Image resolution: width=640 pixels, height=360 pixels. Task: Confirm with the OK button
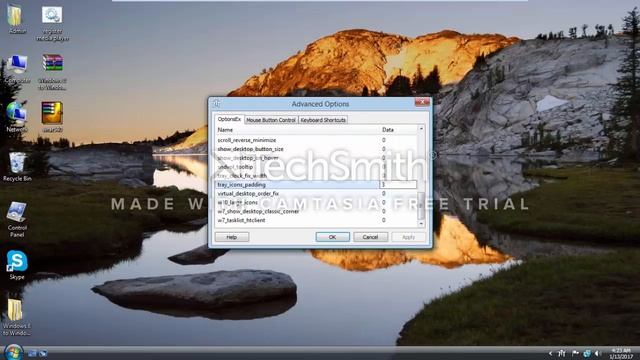[x=333, y=237]
